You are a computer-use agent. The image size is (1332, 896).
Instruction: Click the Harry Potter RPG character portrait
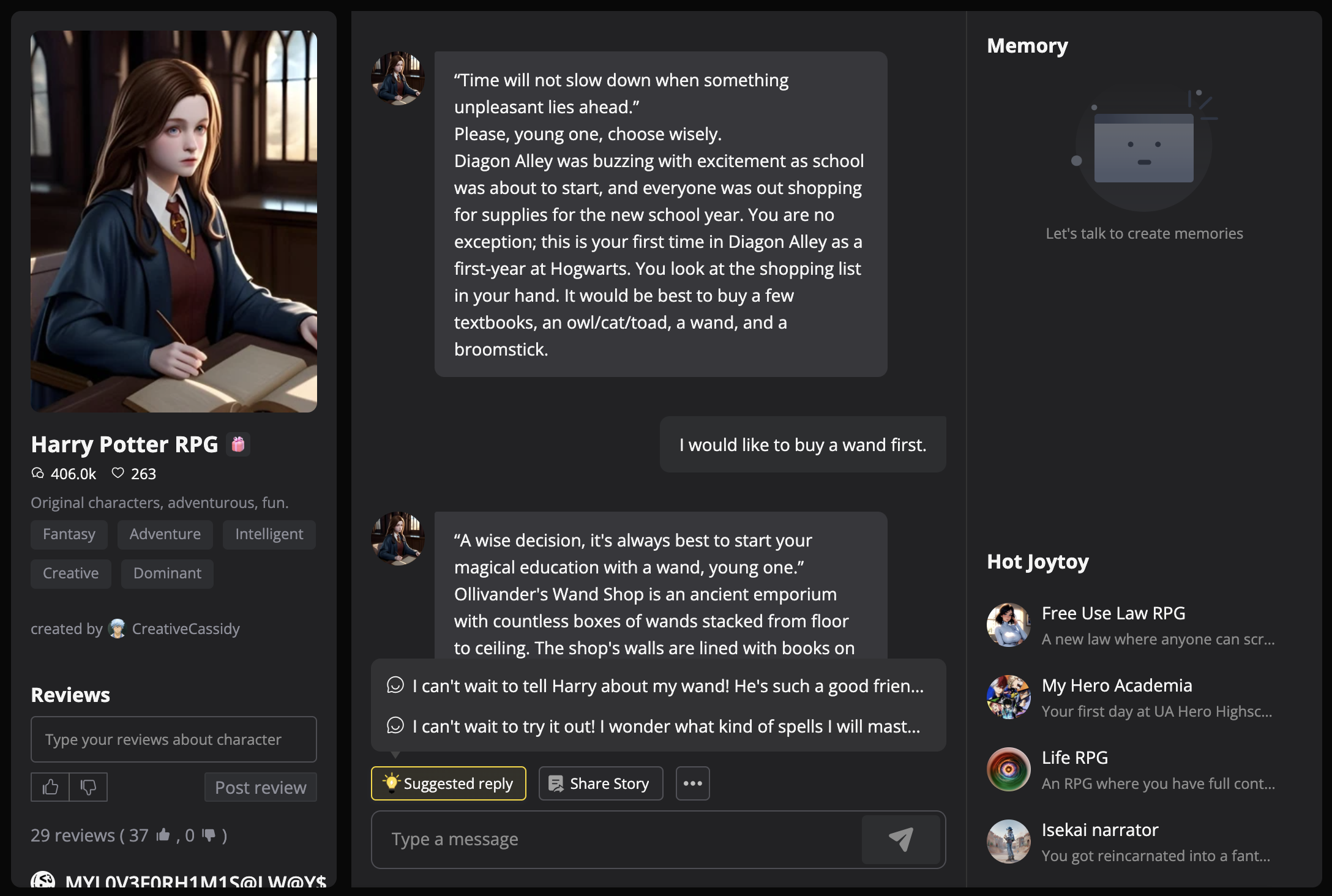coord(174,222)
